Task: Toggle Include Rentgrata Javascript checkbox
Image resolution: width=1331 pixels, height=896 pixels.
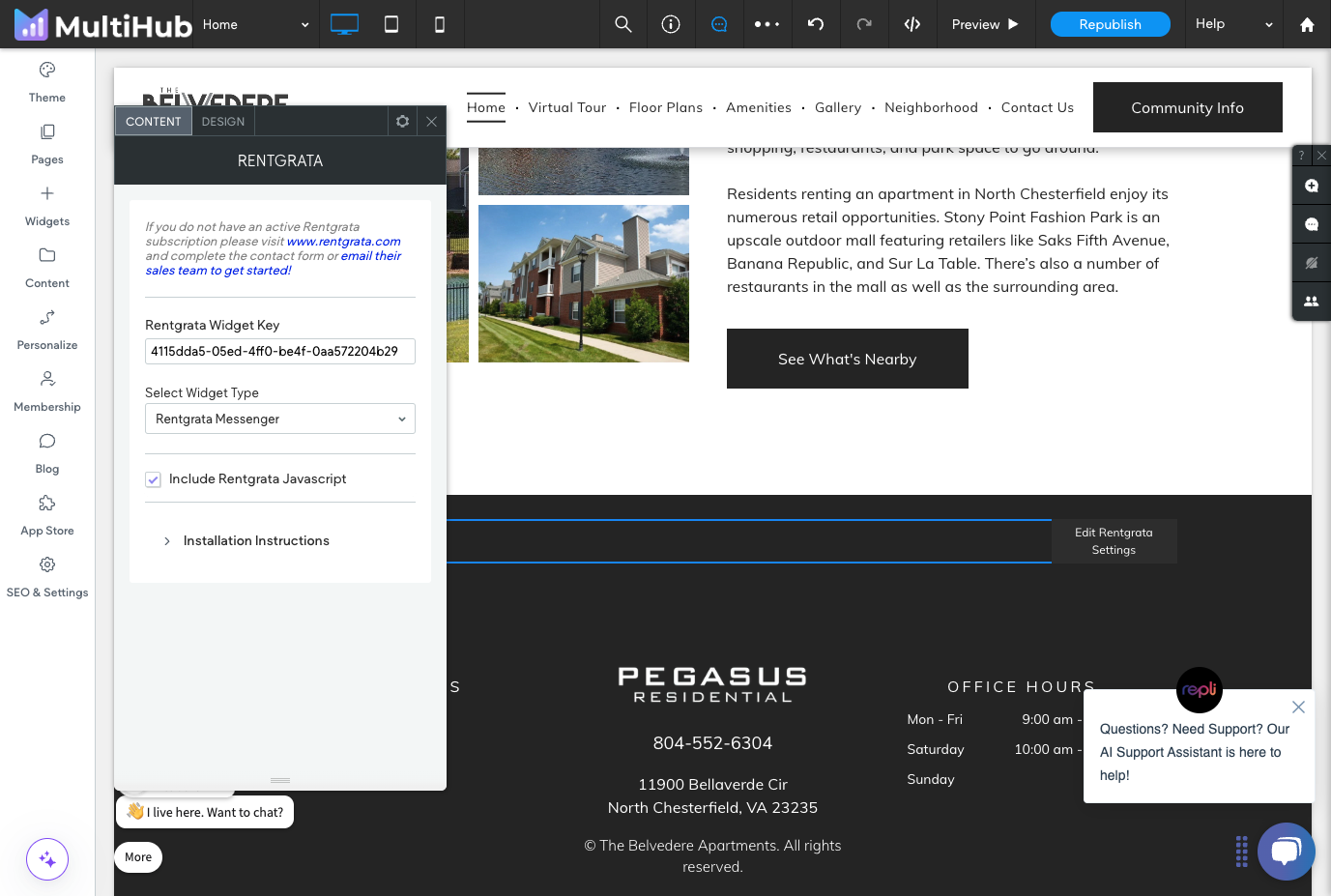Action: coord(153,479)
